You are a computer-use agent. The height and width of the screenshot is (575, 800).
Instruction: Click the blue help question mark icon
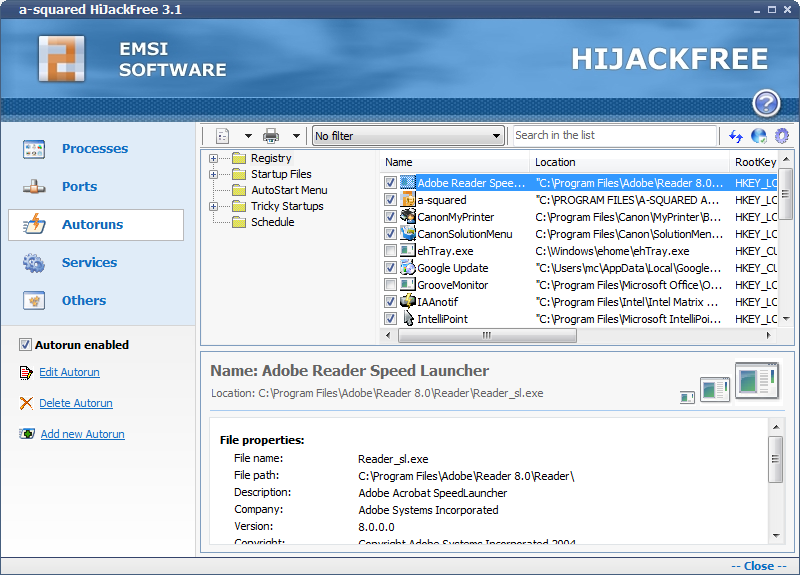(766, 103)
